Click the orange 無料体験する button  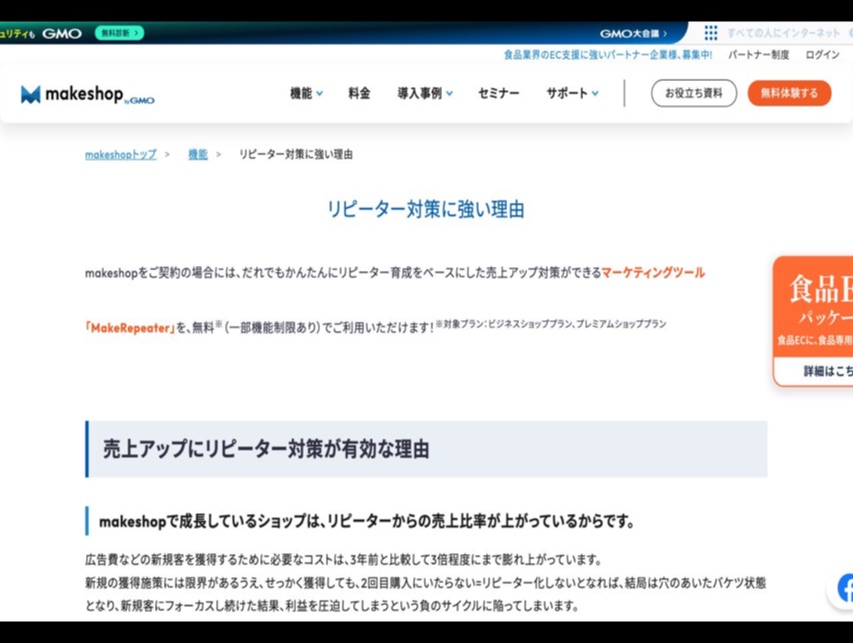pyautogui.click(x=789, y=93)
